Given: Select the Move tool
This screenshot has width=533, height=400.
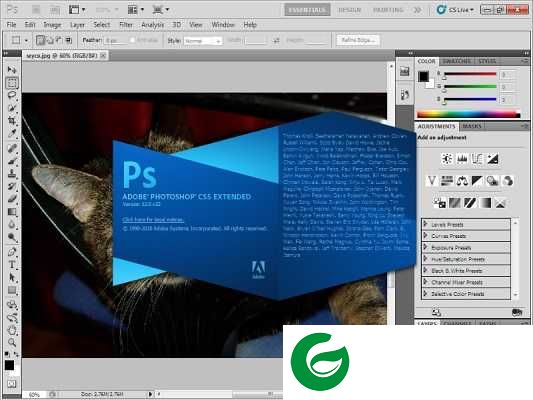Looking at the screenshot, I should (x=12, y=70).
